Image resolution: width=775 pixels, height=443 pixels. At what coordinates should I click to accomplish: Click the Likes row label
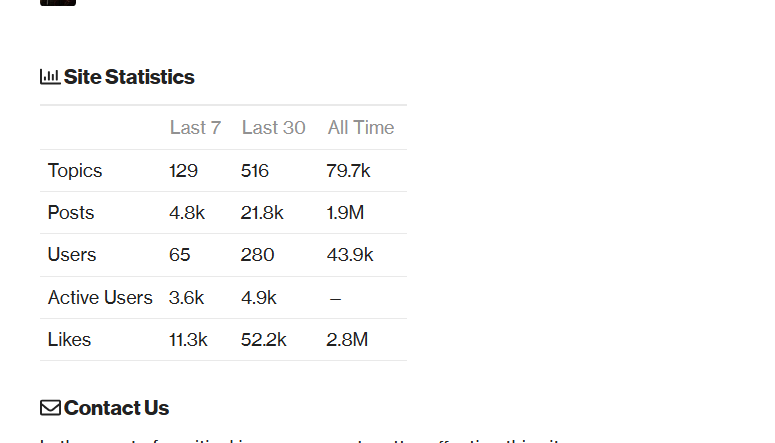tap(69, 340)
